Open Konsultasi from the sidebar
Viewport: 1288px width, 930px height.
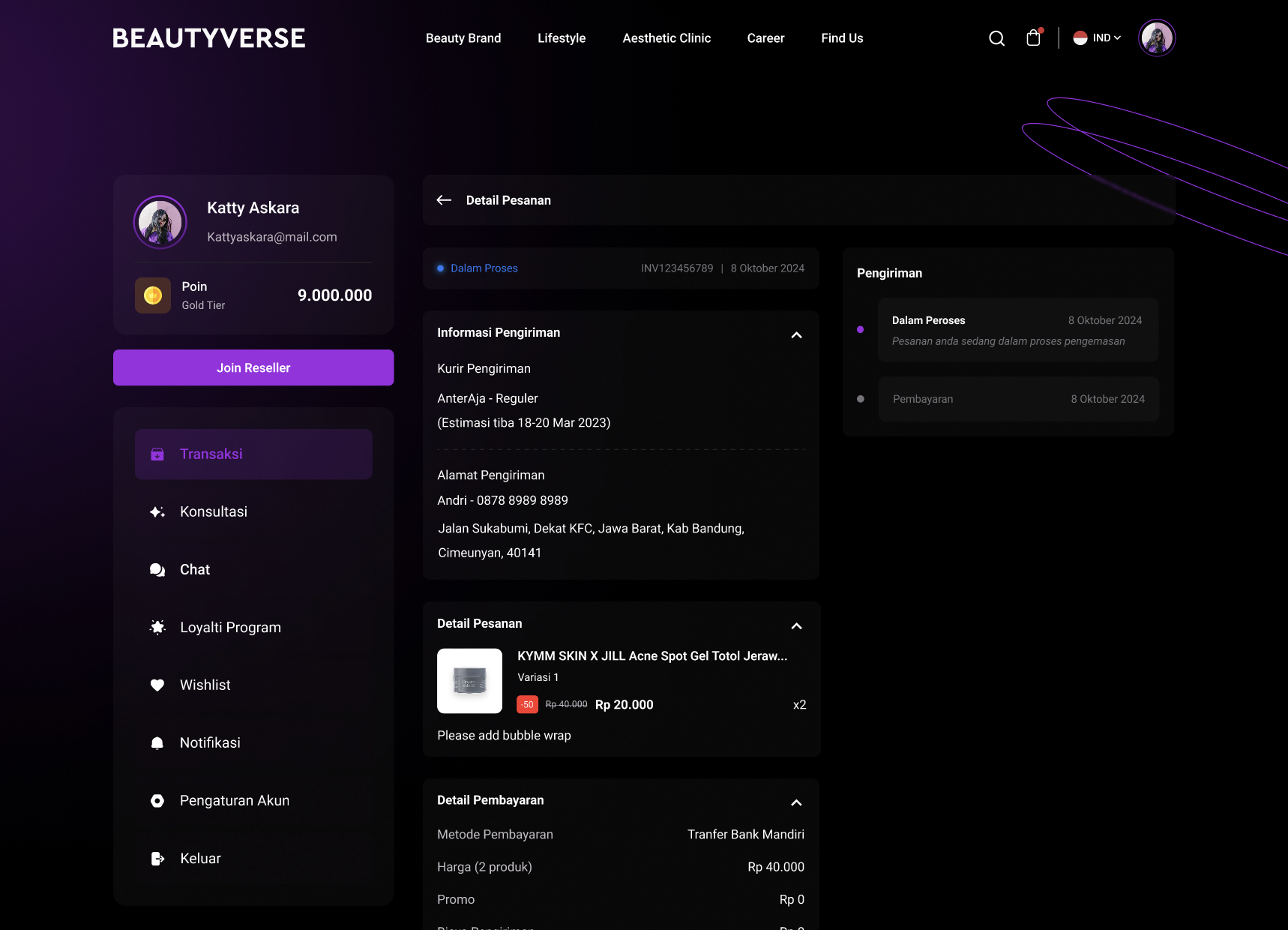coord(214,511)
